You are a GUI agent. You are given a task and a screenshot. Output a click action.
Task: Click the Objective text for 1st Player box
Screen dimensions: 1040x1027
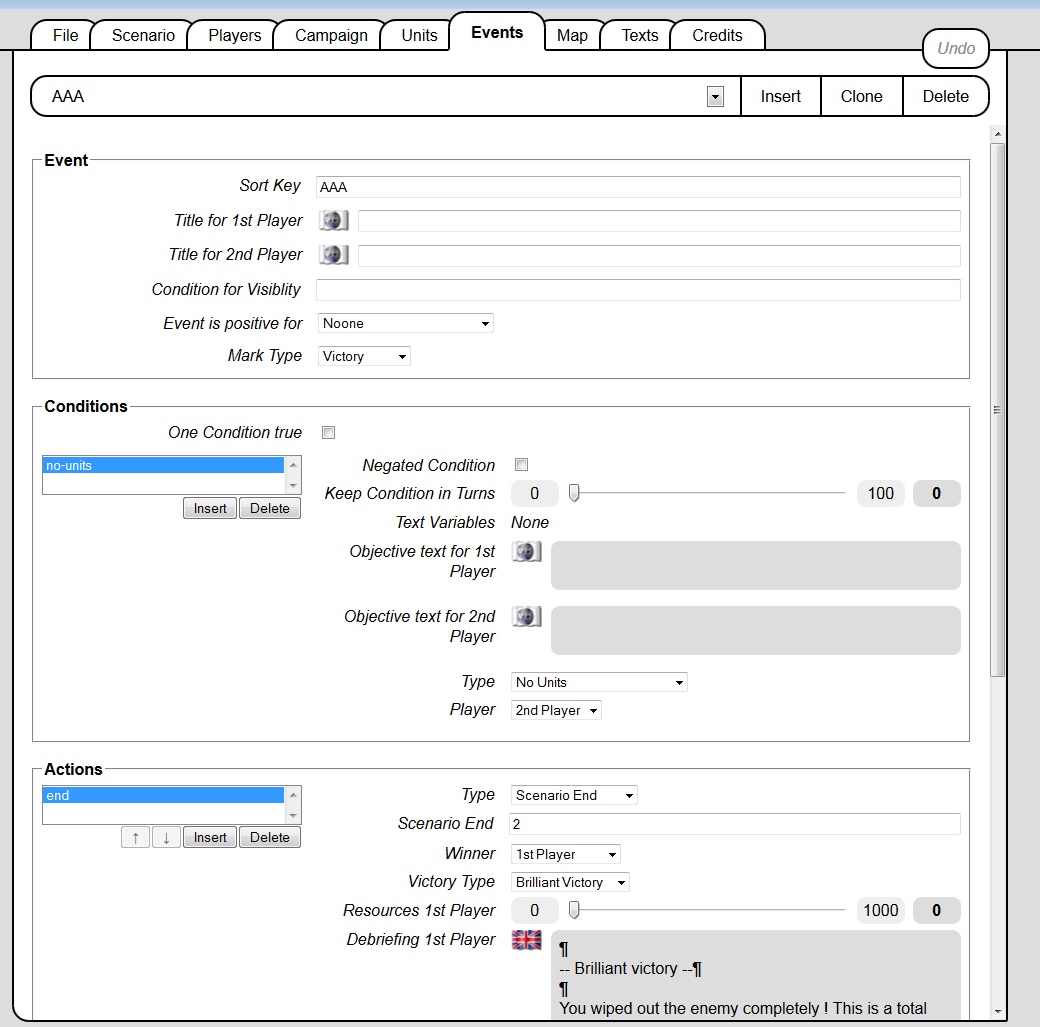tap(755, 565)
